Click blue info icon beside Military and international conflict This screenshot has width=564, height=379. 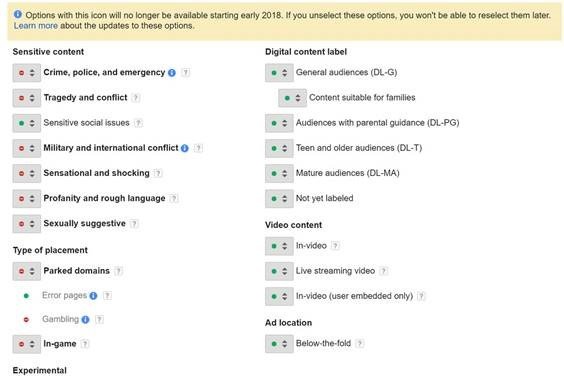tap(185, 148)
